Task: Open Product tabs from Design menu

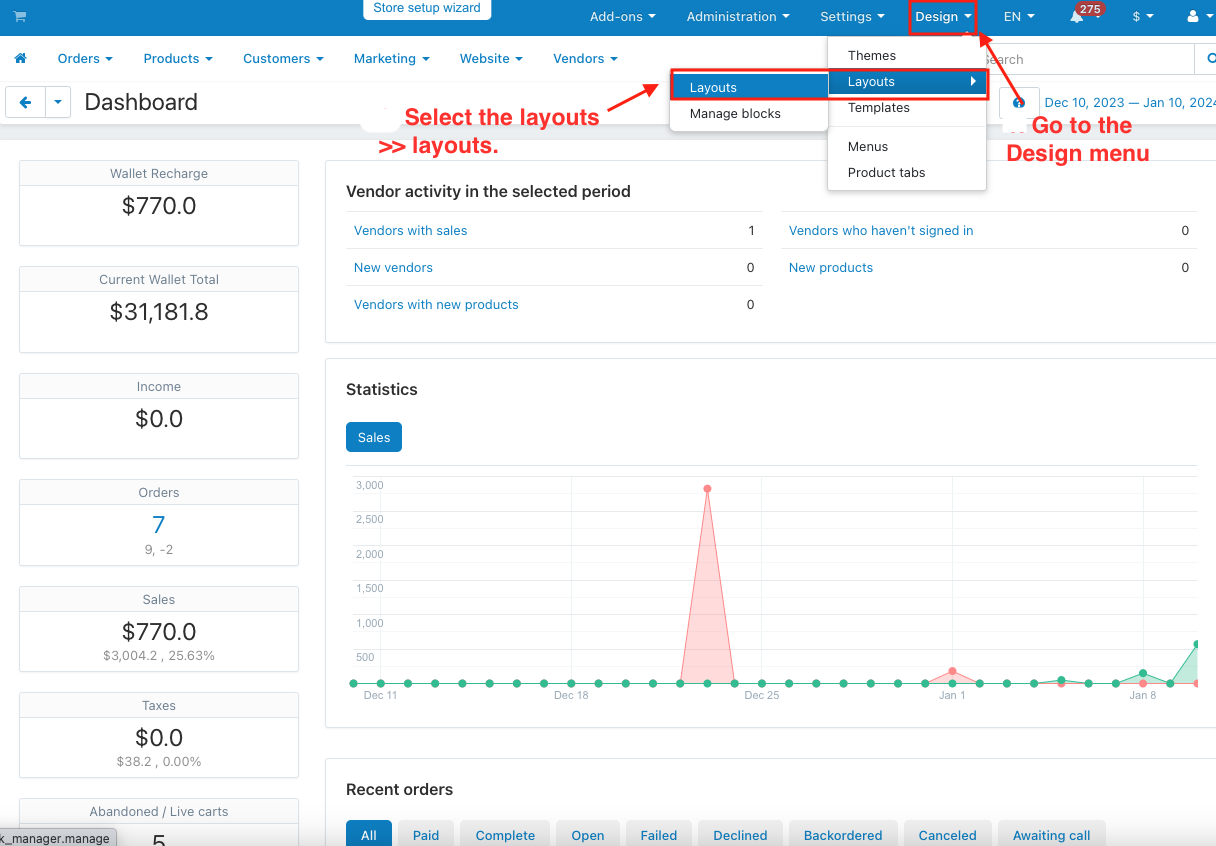Action: point(886,173)
